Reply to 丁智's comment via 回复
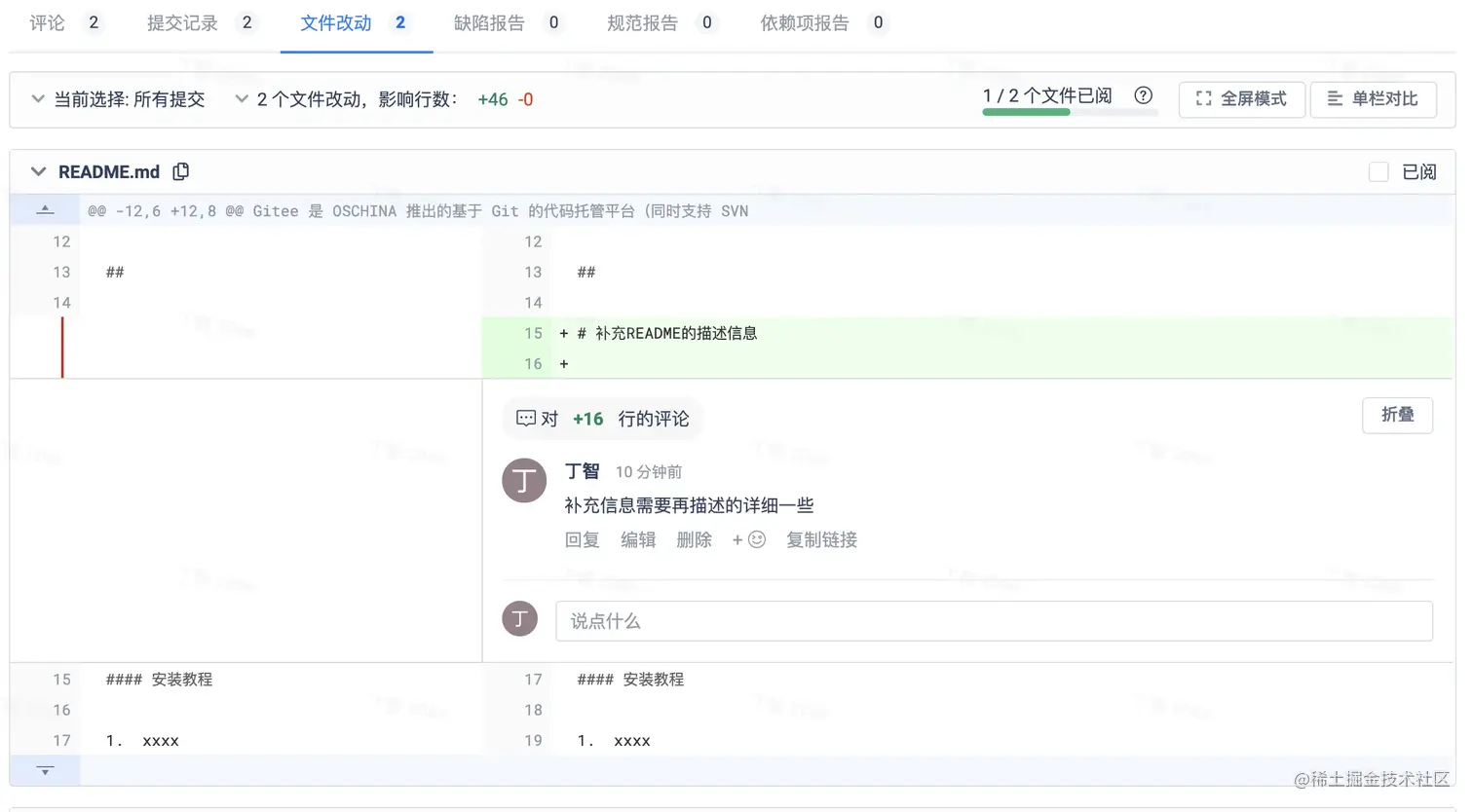This screenshot has width=1473, height=812. point(583,539)
